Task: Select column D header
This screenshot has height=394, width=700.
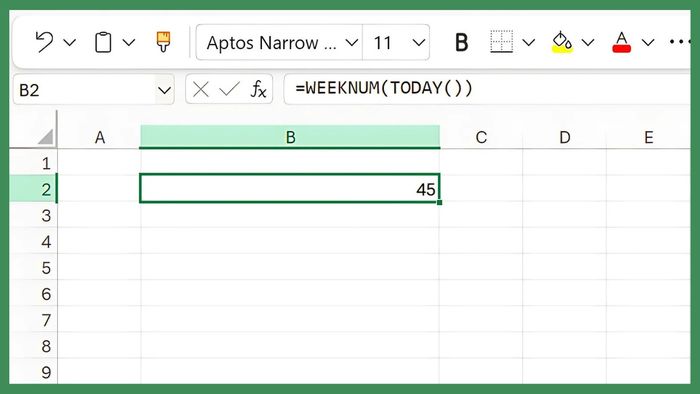Action: [565, 137]
